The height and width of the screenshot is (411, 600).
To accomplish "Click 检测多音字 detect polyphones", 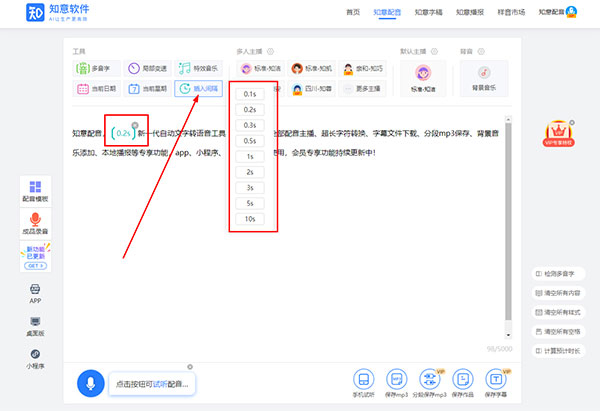I will [558, 274].
